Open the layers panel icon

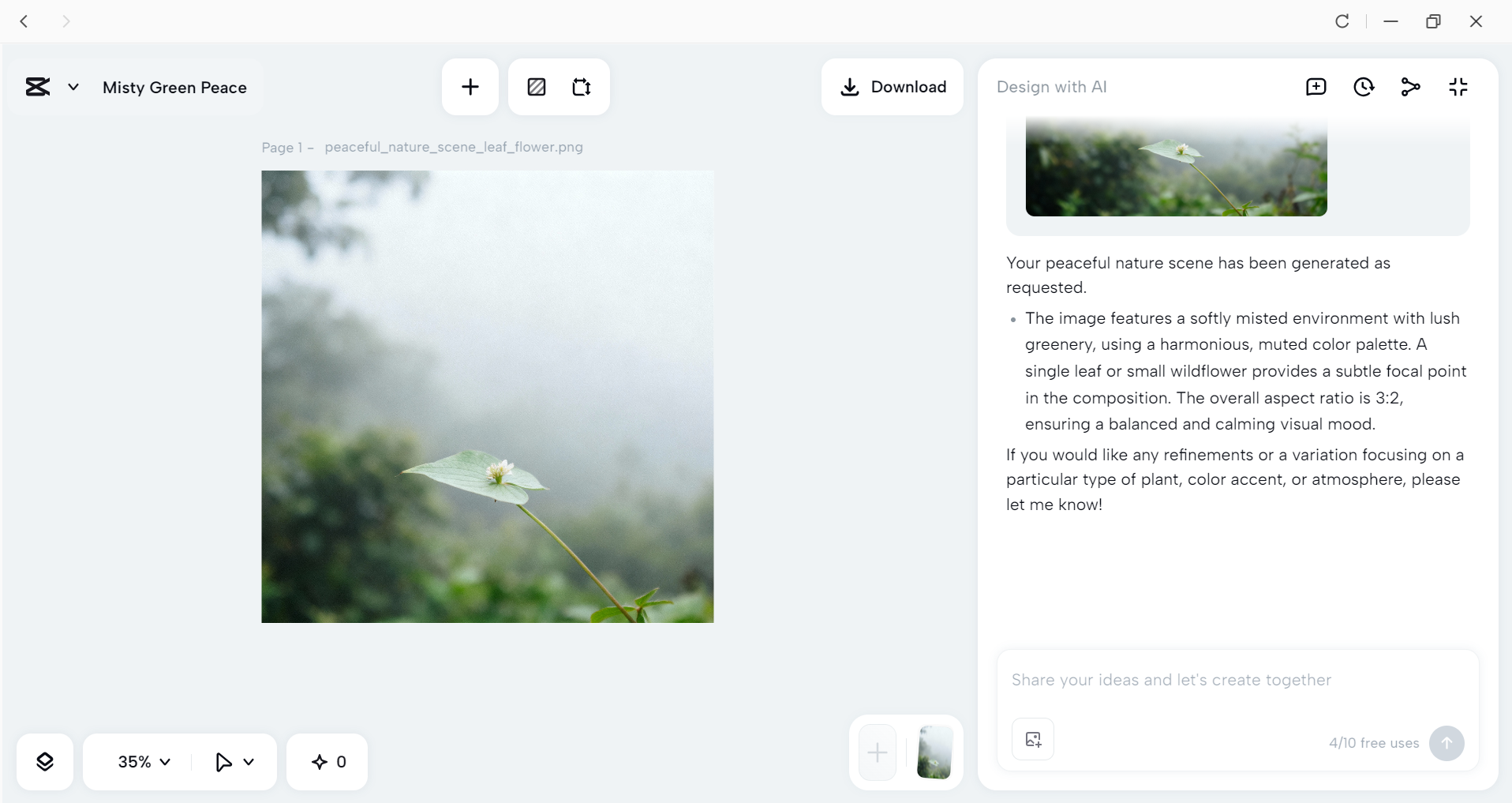point(45,762)
